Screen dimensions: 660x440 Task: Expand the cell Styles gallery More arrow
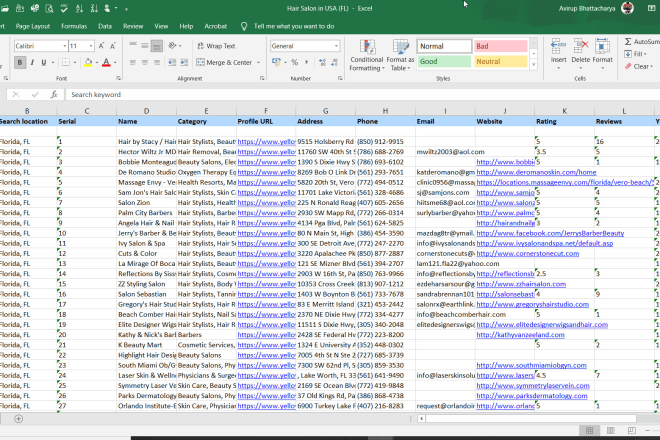534,64
